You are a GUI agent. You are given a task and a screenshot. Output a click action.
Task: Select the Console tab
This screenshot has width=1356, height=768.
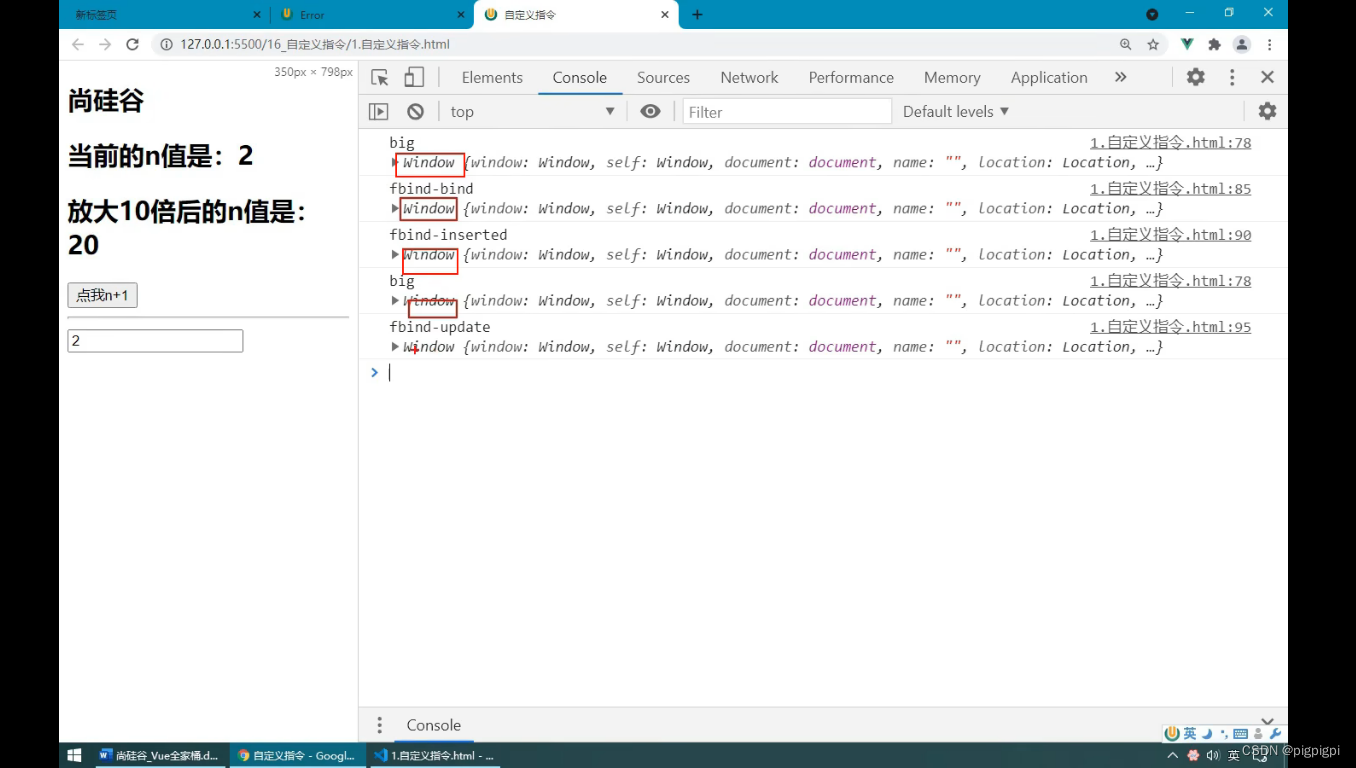click(580, 77)
